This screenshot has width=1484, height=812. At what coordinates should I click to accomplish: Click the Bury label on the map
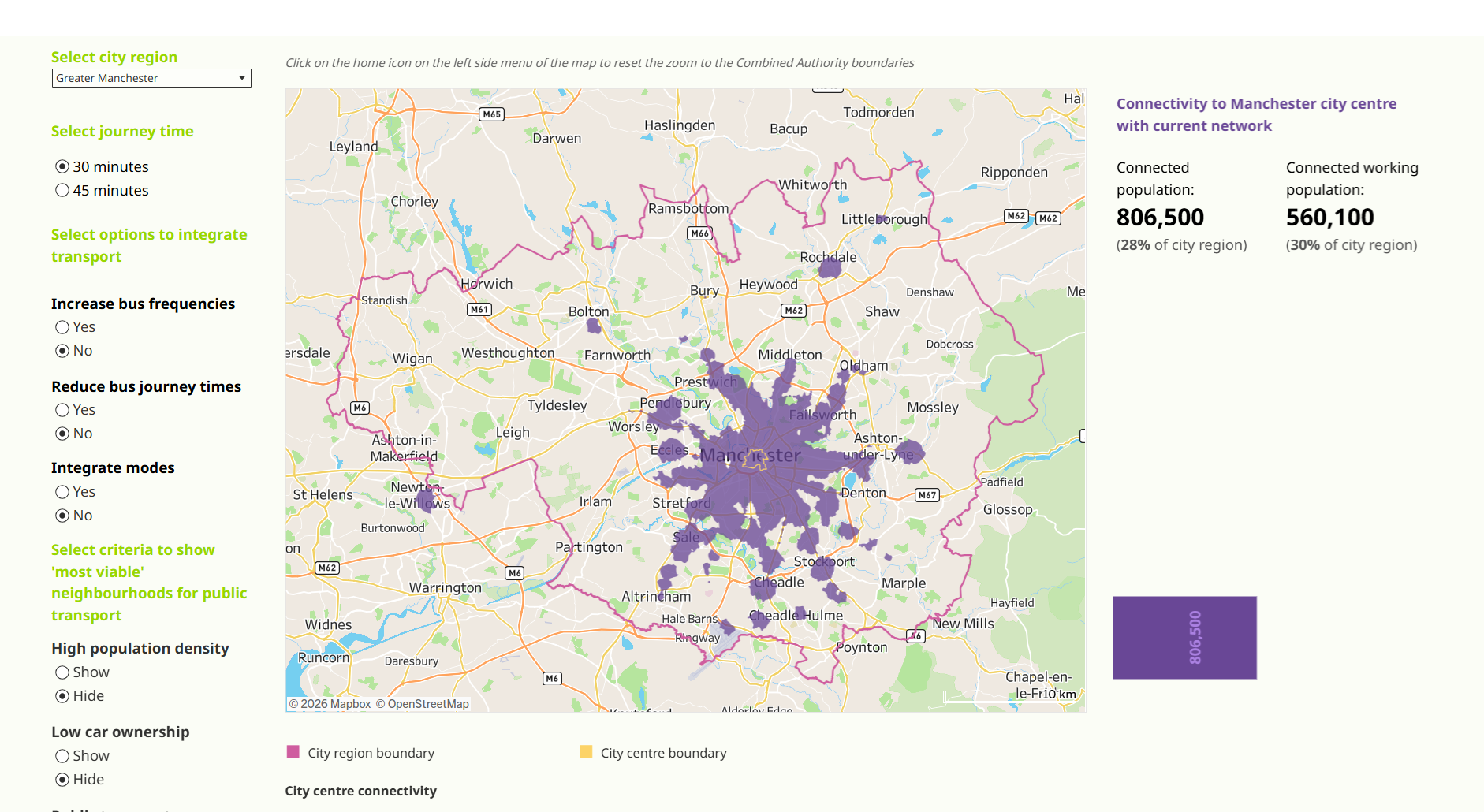tap(704, 291)
